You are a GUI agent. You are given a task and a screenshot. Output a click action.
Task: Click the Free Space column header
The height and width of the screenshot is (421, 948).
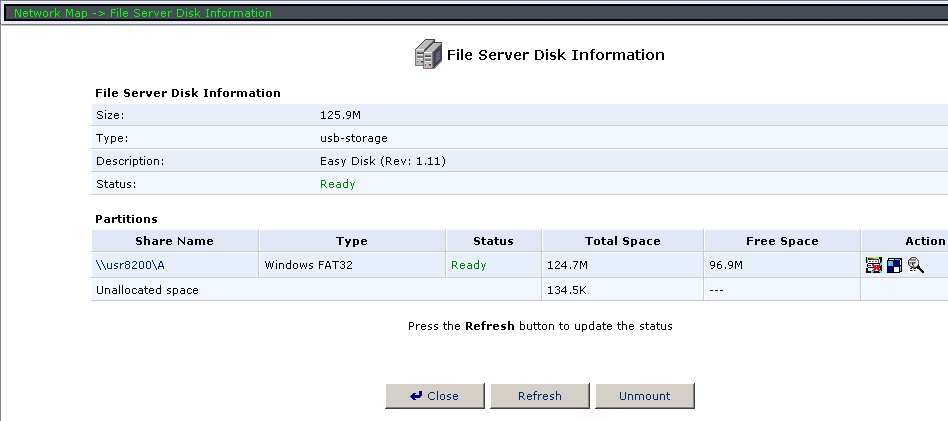pyautogui.click(x=782, y=241)
